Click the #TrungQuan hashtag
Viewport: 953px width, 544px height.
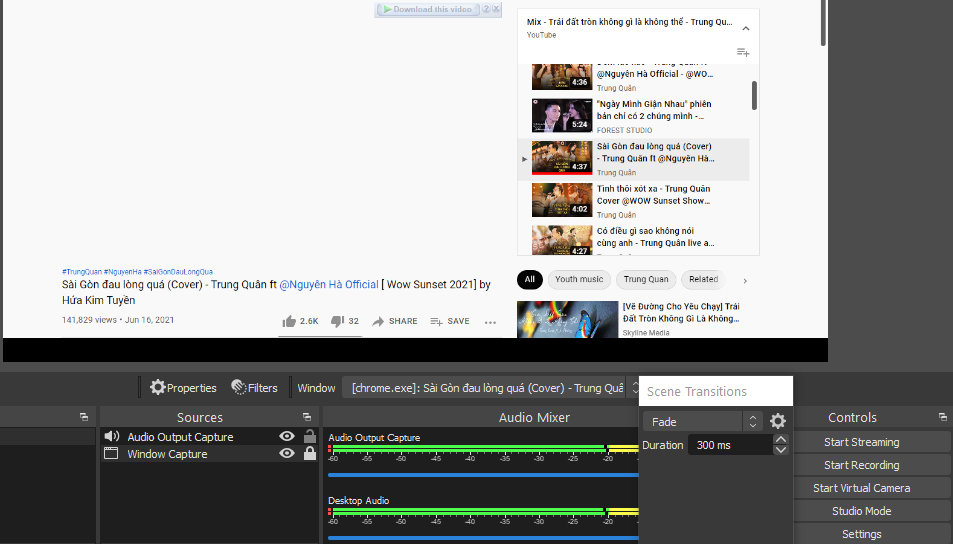click(82, 272)
